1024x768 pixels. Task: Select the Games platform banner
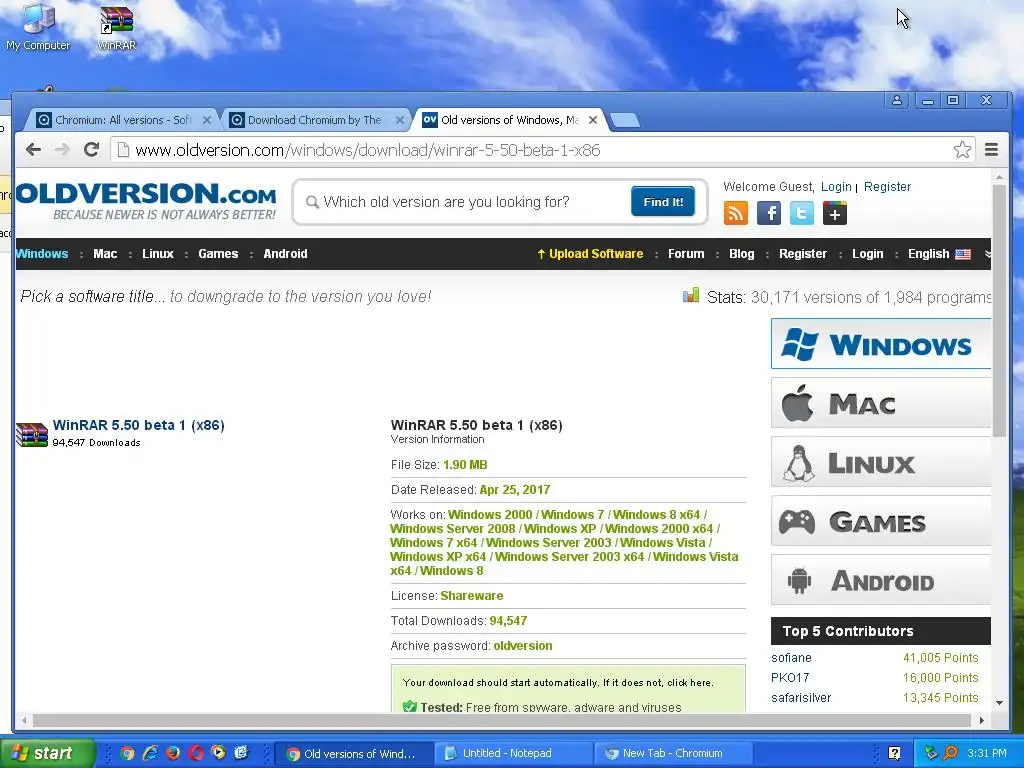(881, 520)
